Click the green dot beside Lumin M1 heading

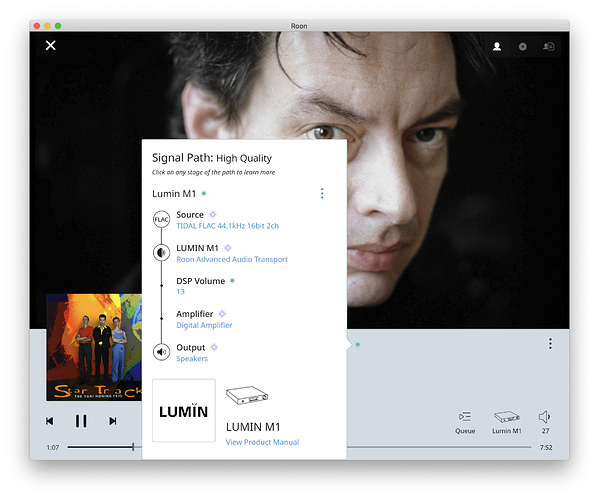(204, 193)
